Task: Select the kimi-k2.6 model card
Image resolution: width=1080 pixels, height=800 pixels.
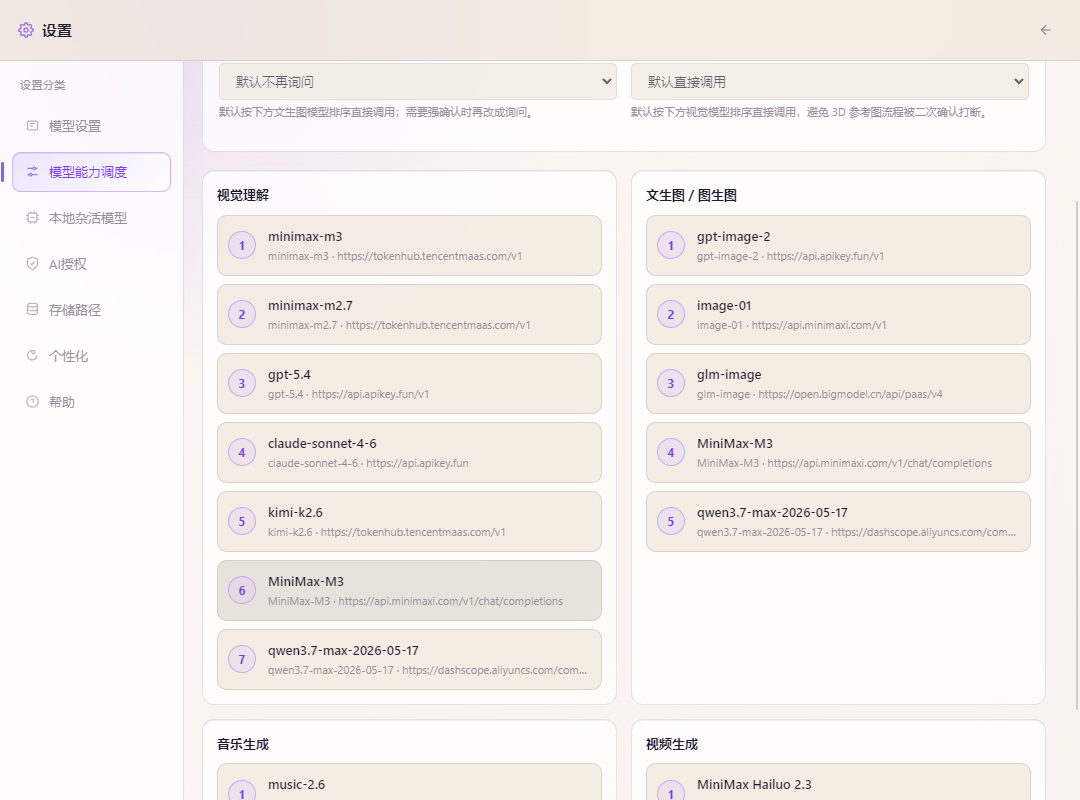Action: pos(409,521)
